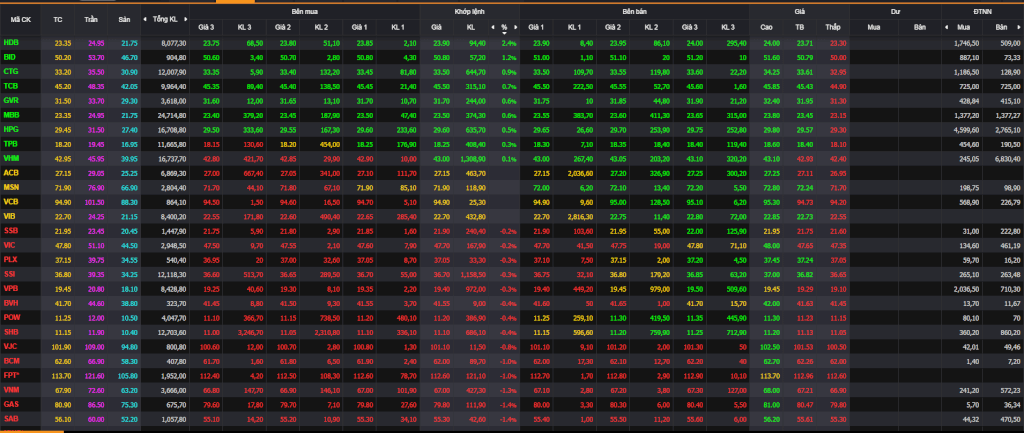
Task: Click VHM foreign sell value 6,830,40
Action: point(1007,158)
